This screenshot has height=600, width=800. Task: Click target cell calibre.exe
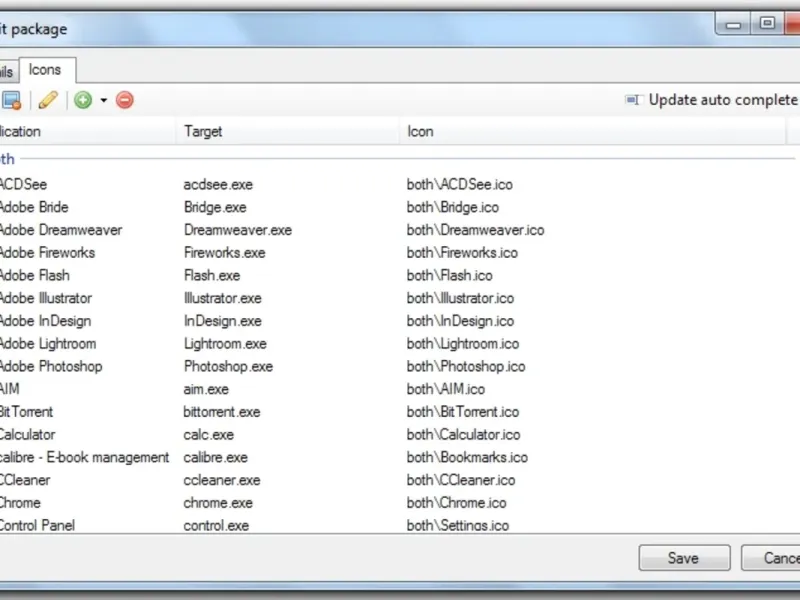click(216, 457)
